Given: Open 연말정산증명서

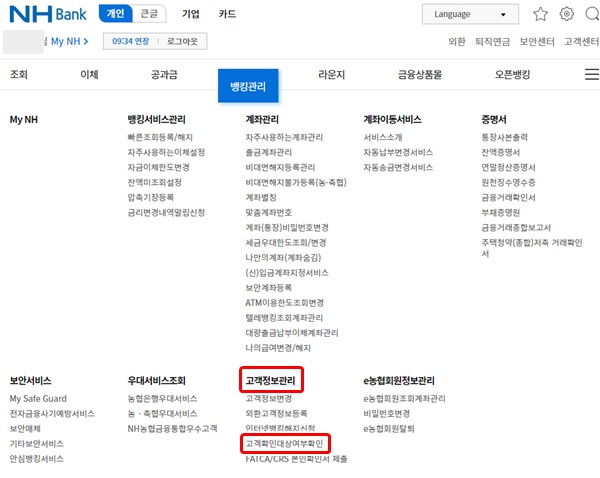Looking at the screenshot, I should [508, 167].
